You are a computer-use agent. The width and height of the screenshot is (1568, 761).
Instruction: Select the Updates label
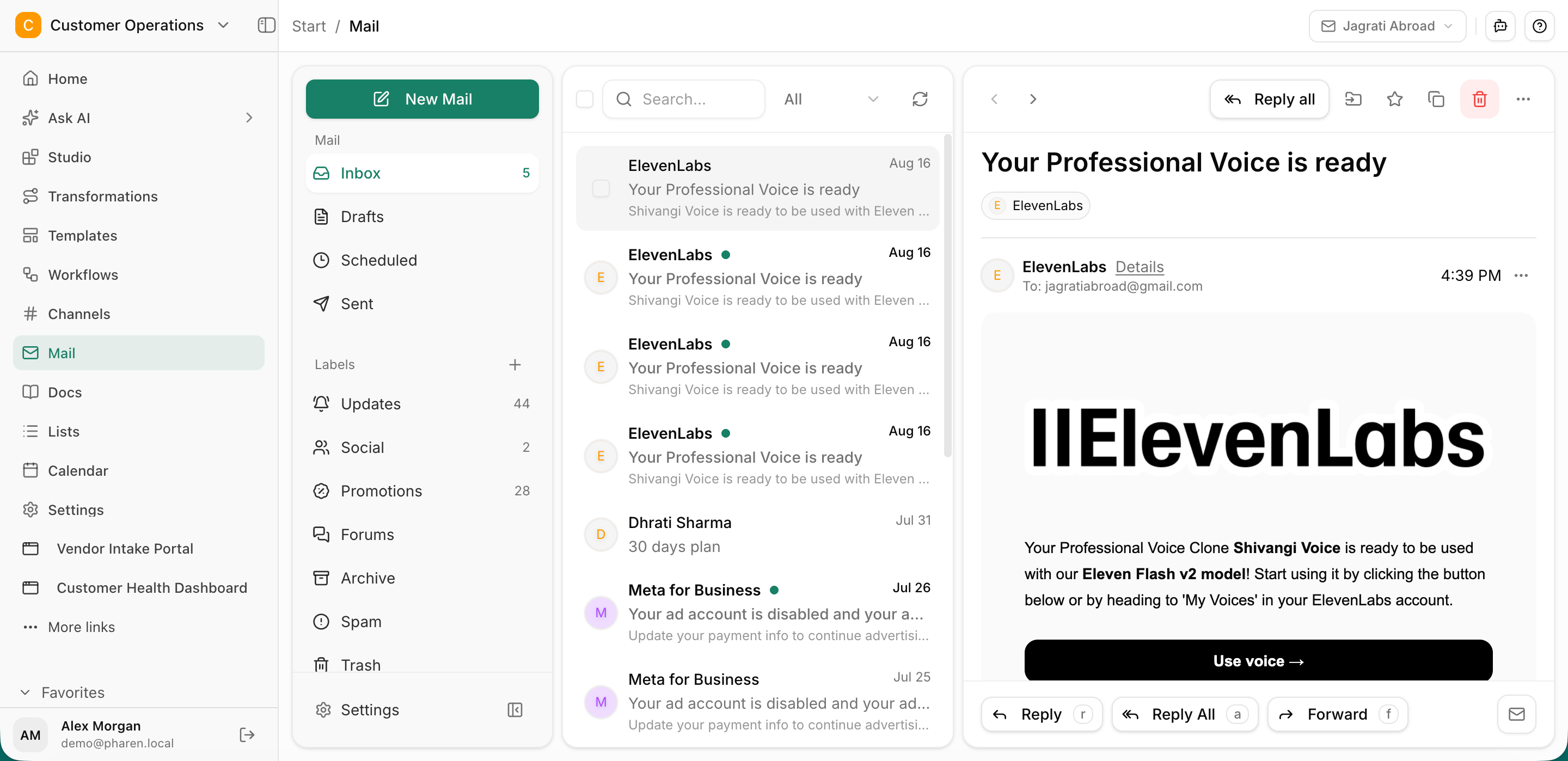point(422,403)
